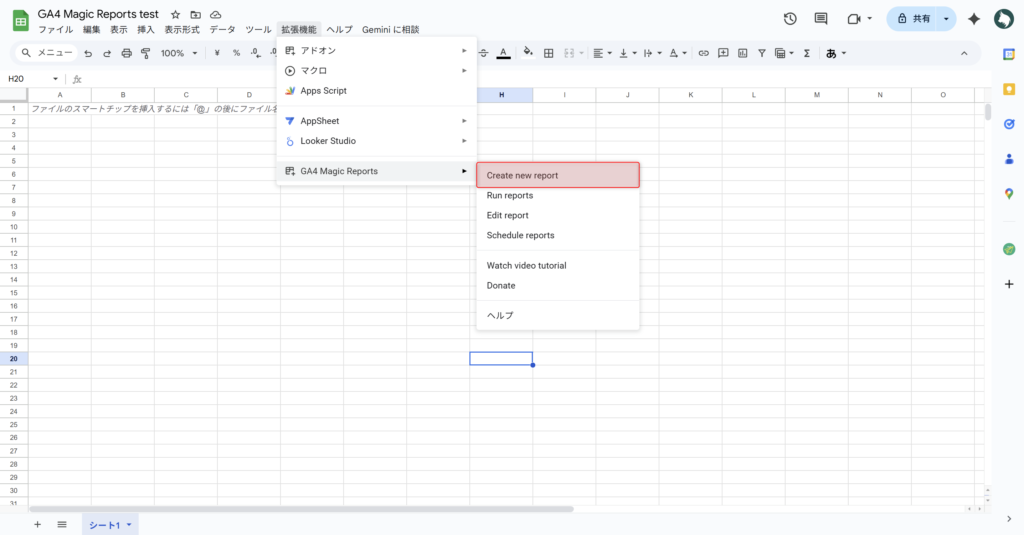Open the H20 name box dropdown
Viewport: 1024px width, 535px height.
[x=56, y=79]
